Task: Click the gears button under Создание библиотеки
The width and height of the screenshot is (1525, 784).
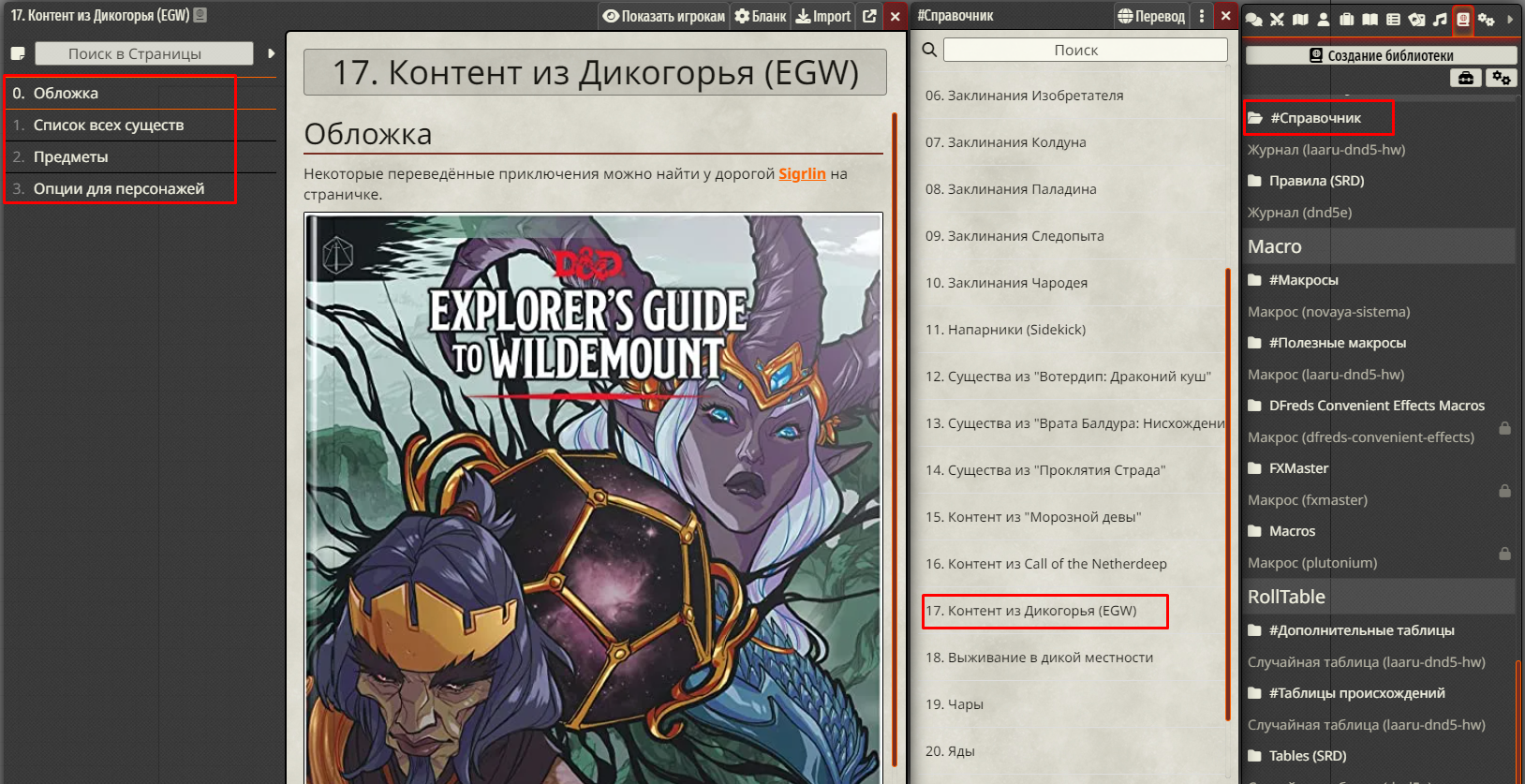Action: [1502, 78]
